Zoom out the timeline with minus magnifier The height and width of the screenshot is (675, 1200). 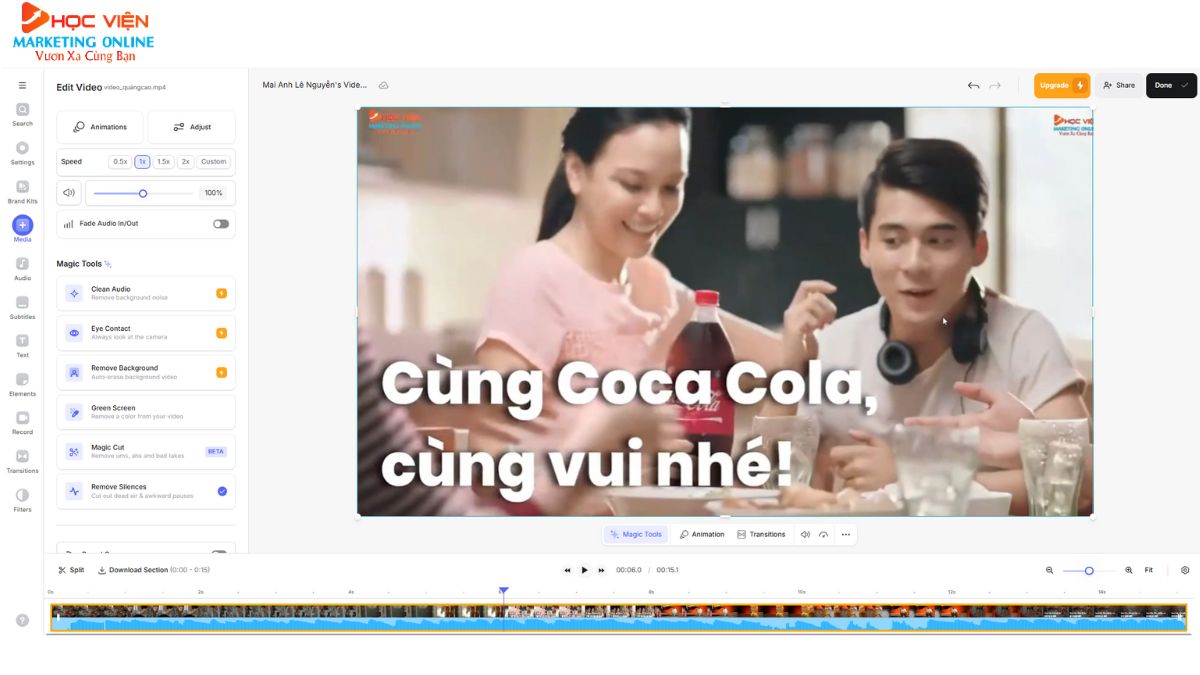point(1049,570)
